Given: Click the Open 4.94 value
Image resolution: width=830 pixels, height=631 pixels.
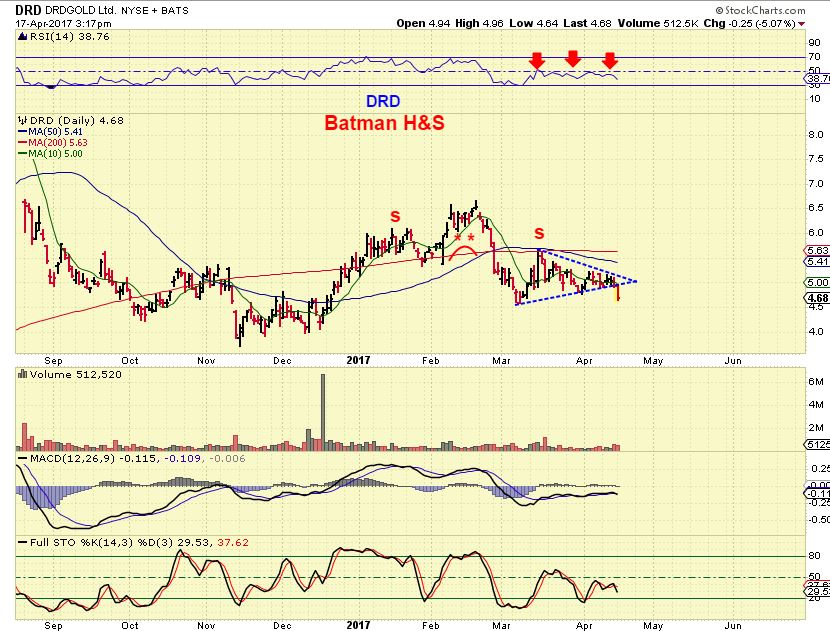Looking at the screenshot, I should 421,24.
